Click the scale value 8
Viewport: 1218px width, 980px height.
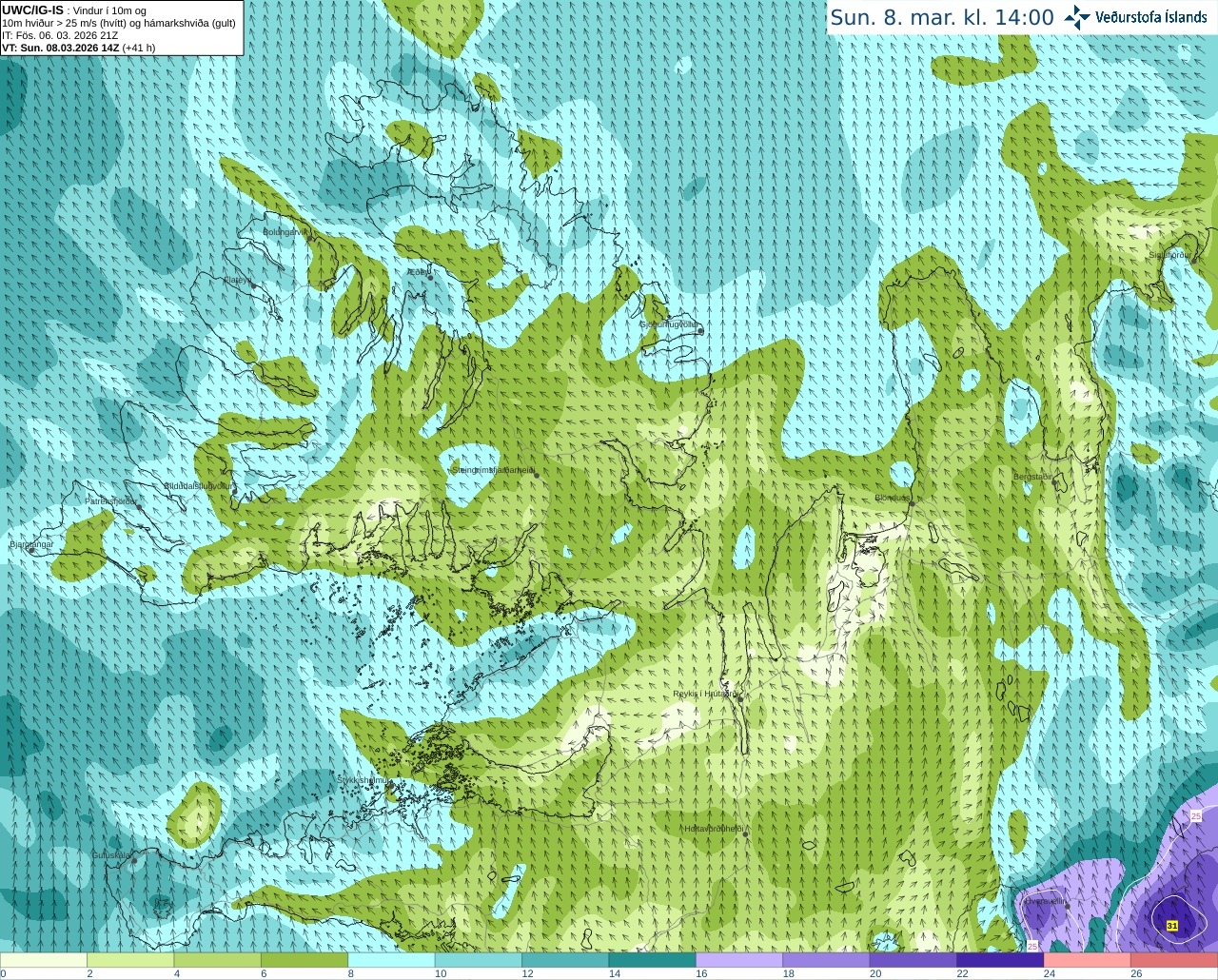point(351,974)
